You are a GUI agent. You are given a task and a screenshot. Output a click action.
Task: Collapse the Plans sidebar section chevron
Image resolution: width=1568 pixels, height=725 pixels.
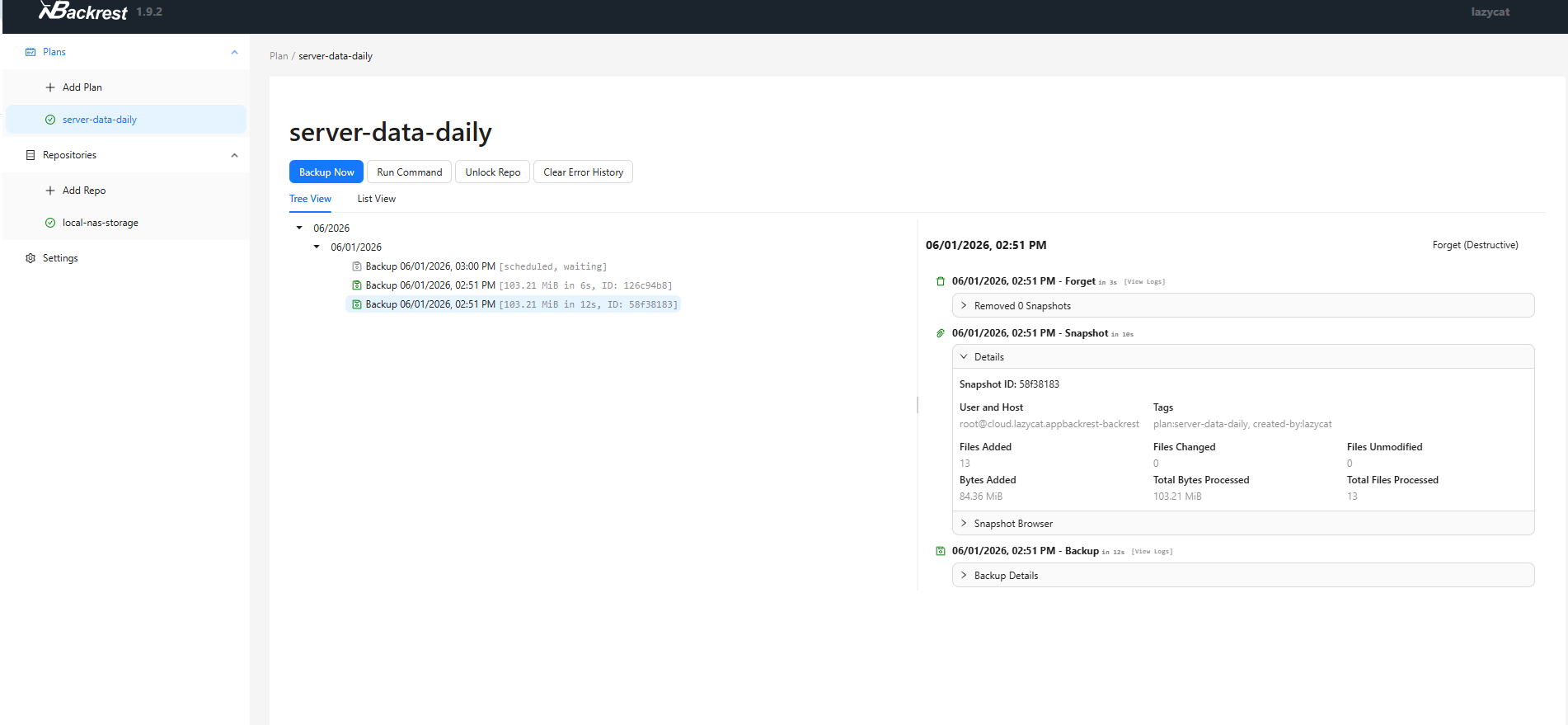pos(234,52)
